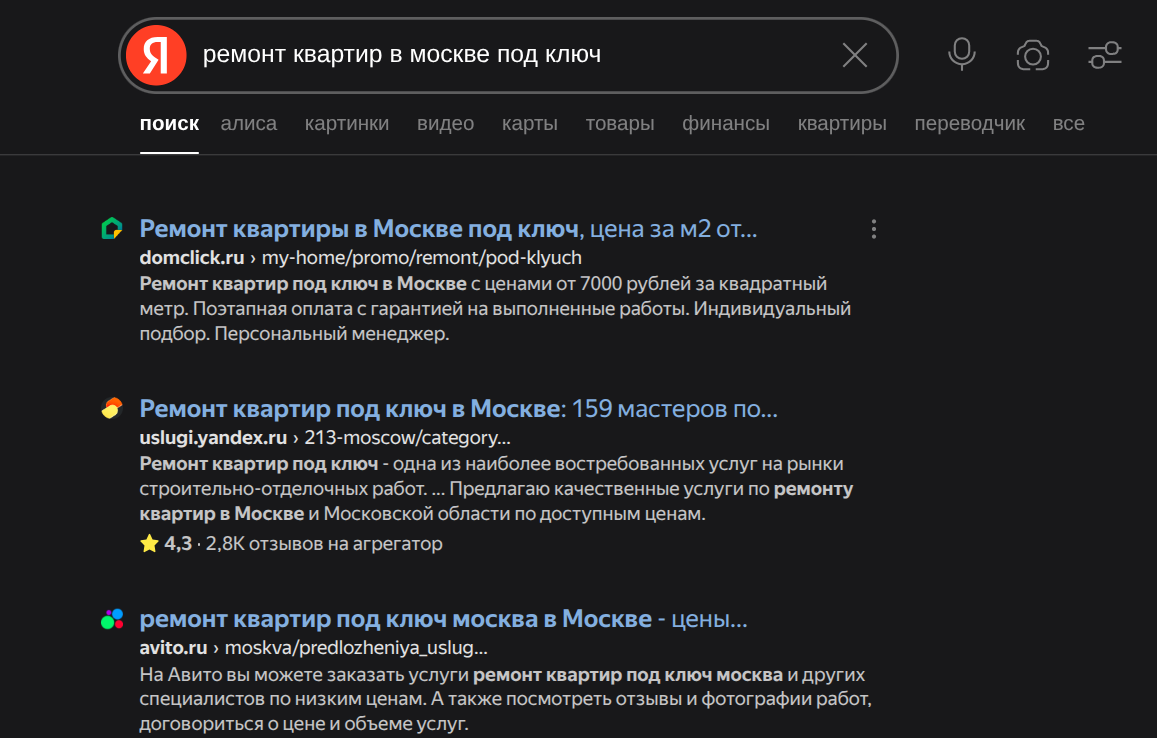Open the 'карты' section
1157x738 pixels.
pos(530,123)
